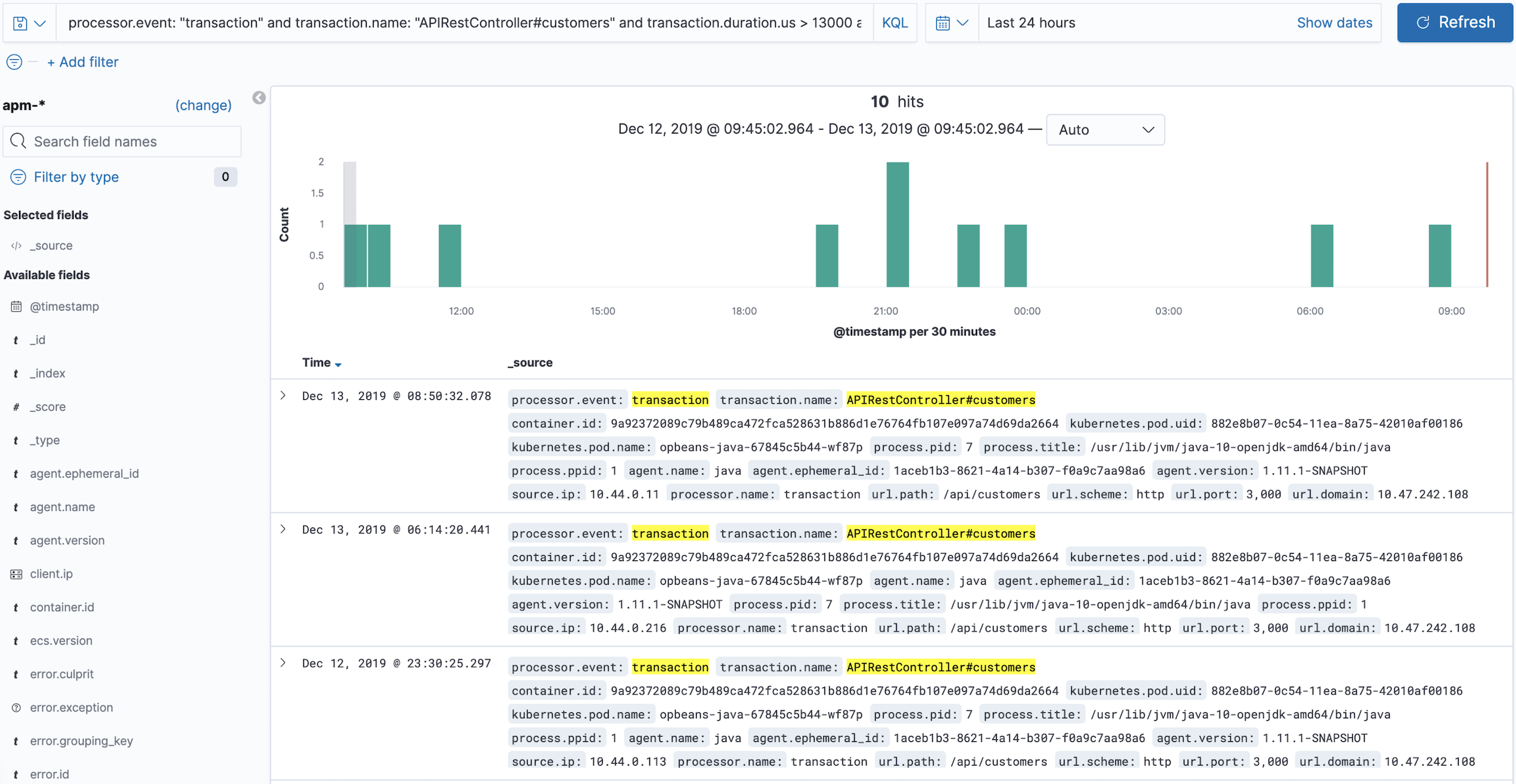This screenshot has width=1516, height=784.
Task: Open the Auto interval dropdown
Action: tap(1105, 130)
